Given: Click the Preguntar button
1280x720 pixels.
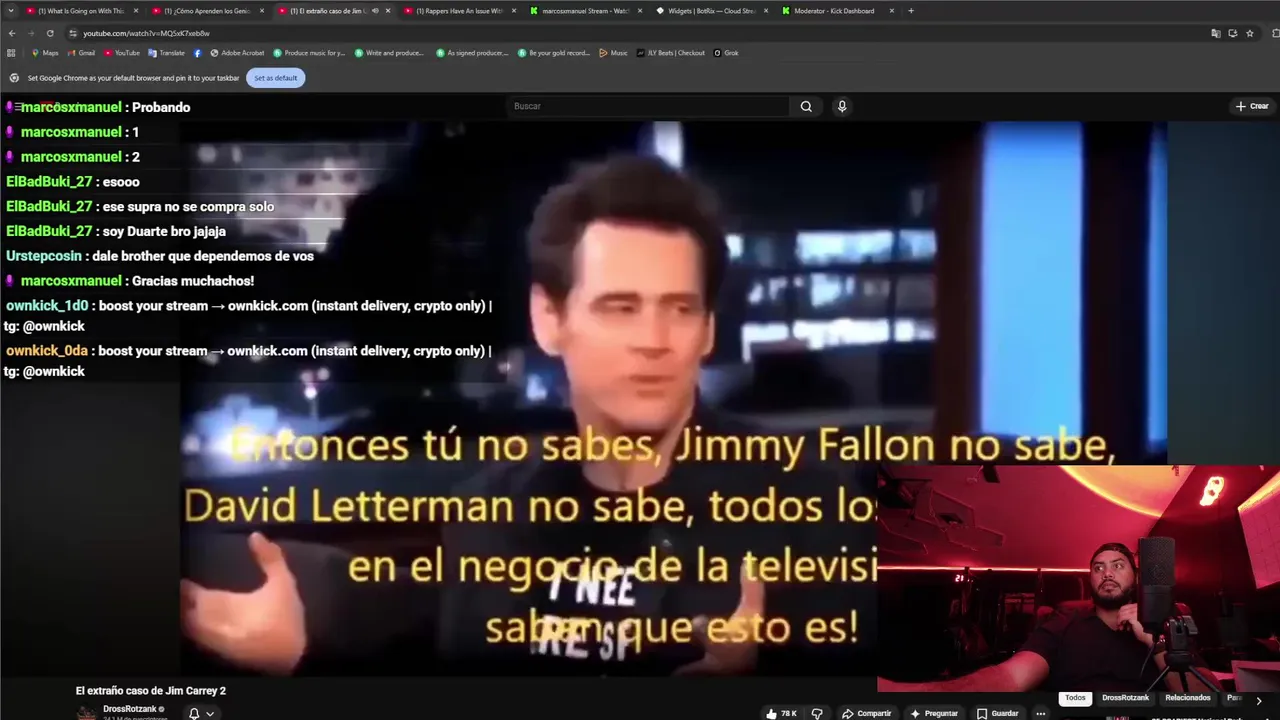Looking at the screenshot, I should click(934, 713).
